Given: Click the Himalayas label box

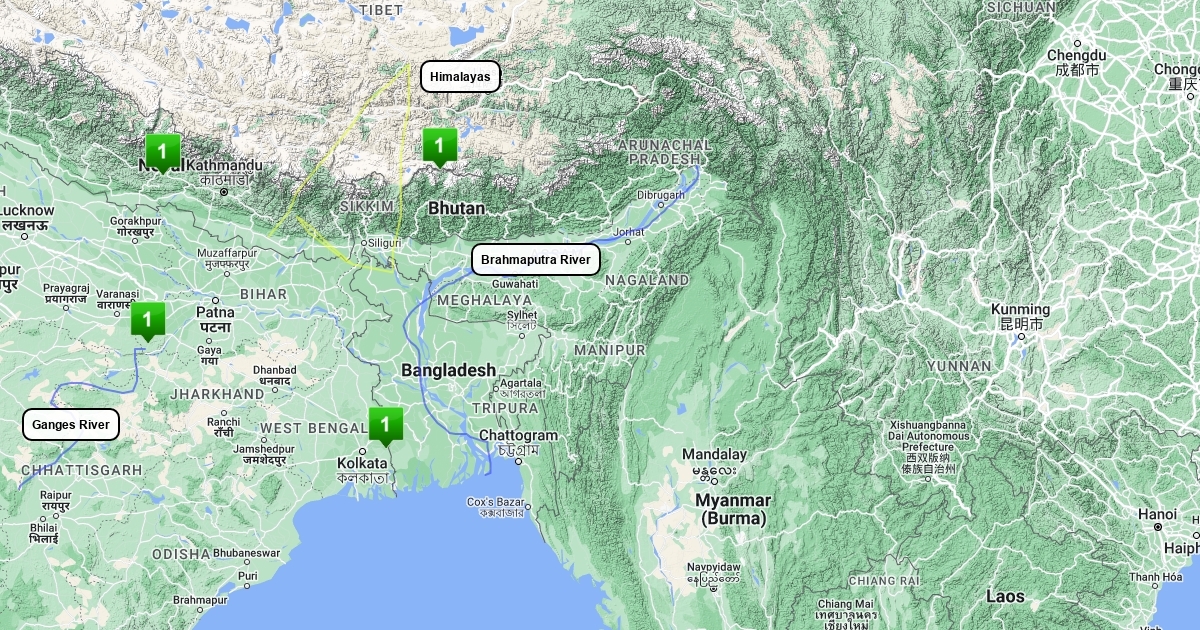Looking at the screenshot, I should coord(460,76).
